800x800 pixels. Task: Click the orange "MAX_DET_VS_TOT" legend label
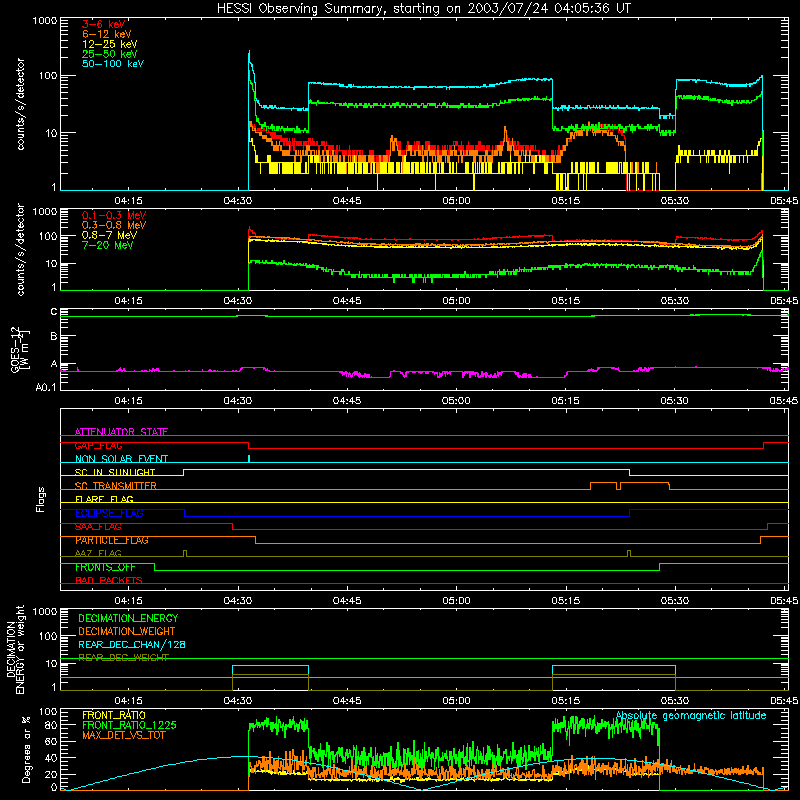click(123, 735)
